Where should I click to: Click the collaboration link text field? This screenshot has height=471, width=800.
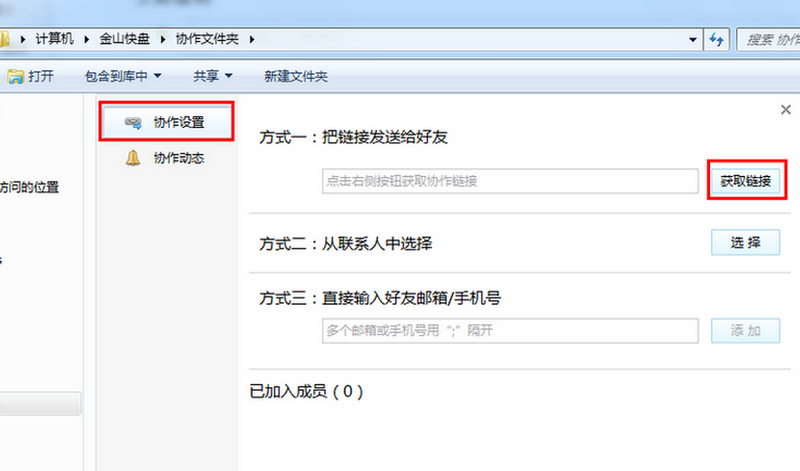pos(509,181)
